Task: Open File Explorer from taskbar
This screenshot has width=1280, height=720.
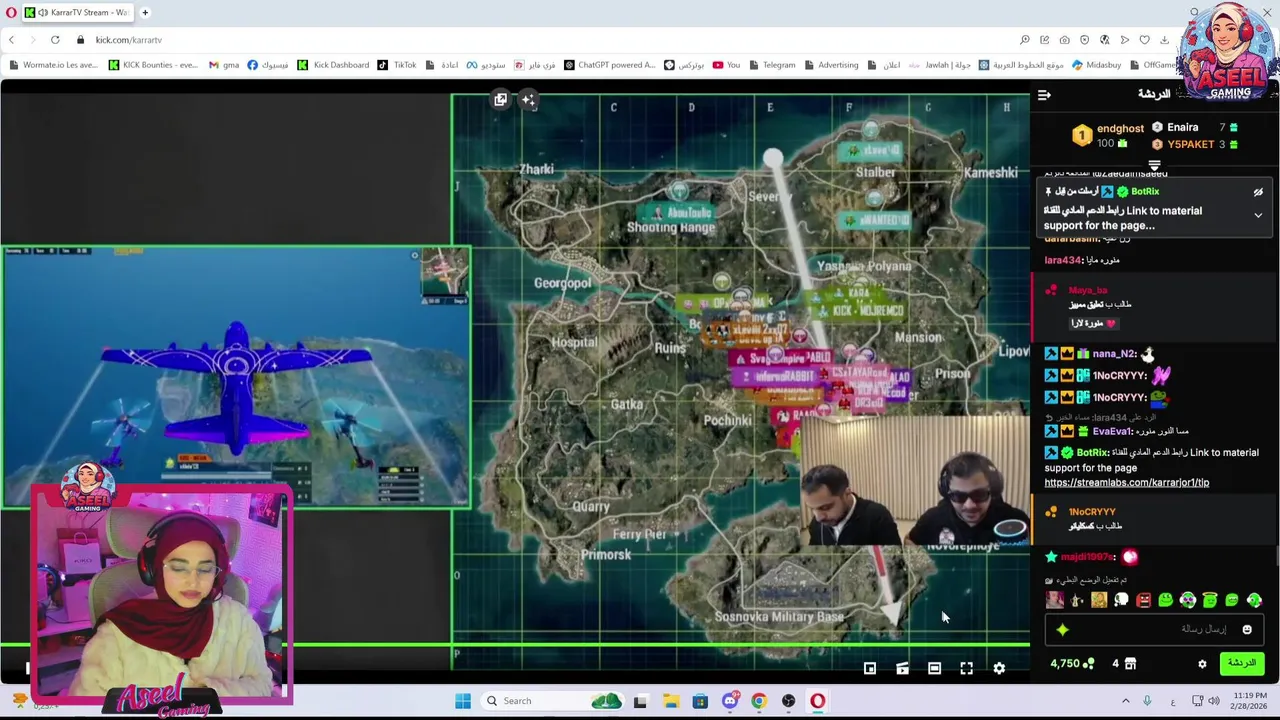Action: [670, 701]
